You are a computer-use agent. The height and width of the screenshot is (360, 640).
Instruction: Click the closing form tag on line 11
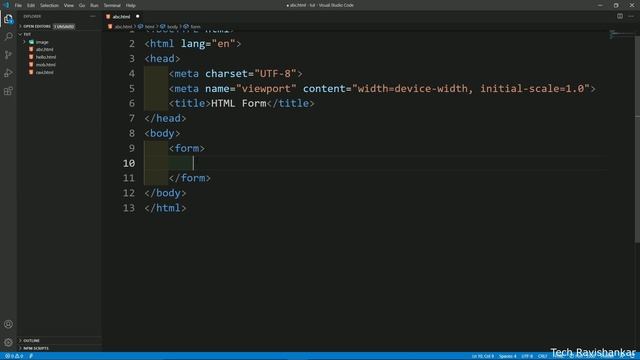tap(190, 178)
